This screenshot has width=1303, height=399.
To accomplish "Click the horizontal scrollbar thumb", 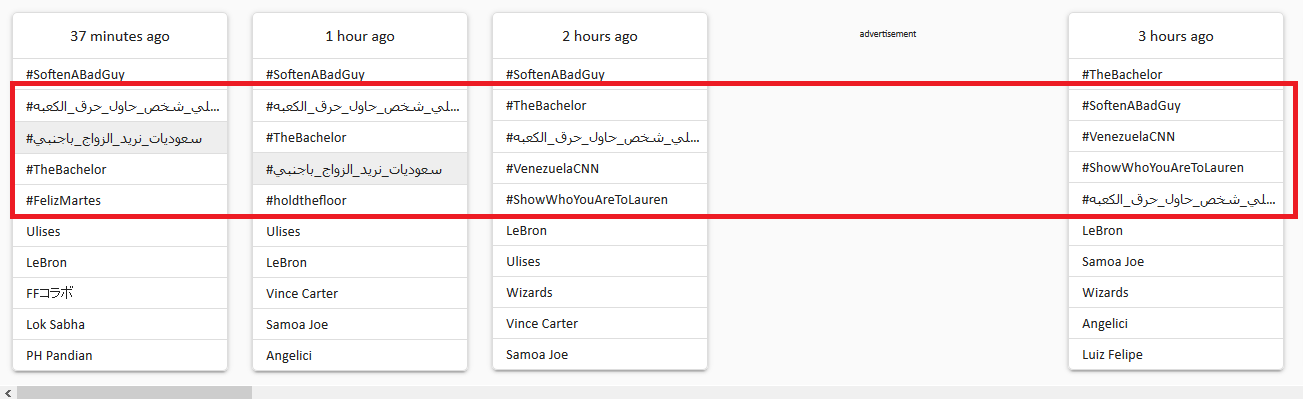I will click(x=134, y=392).
